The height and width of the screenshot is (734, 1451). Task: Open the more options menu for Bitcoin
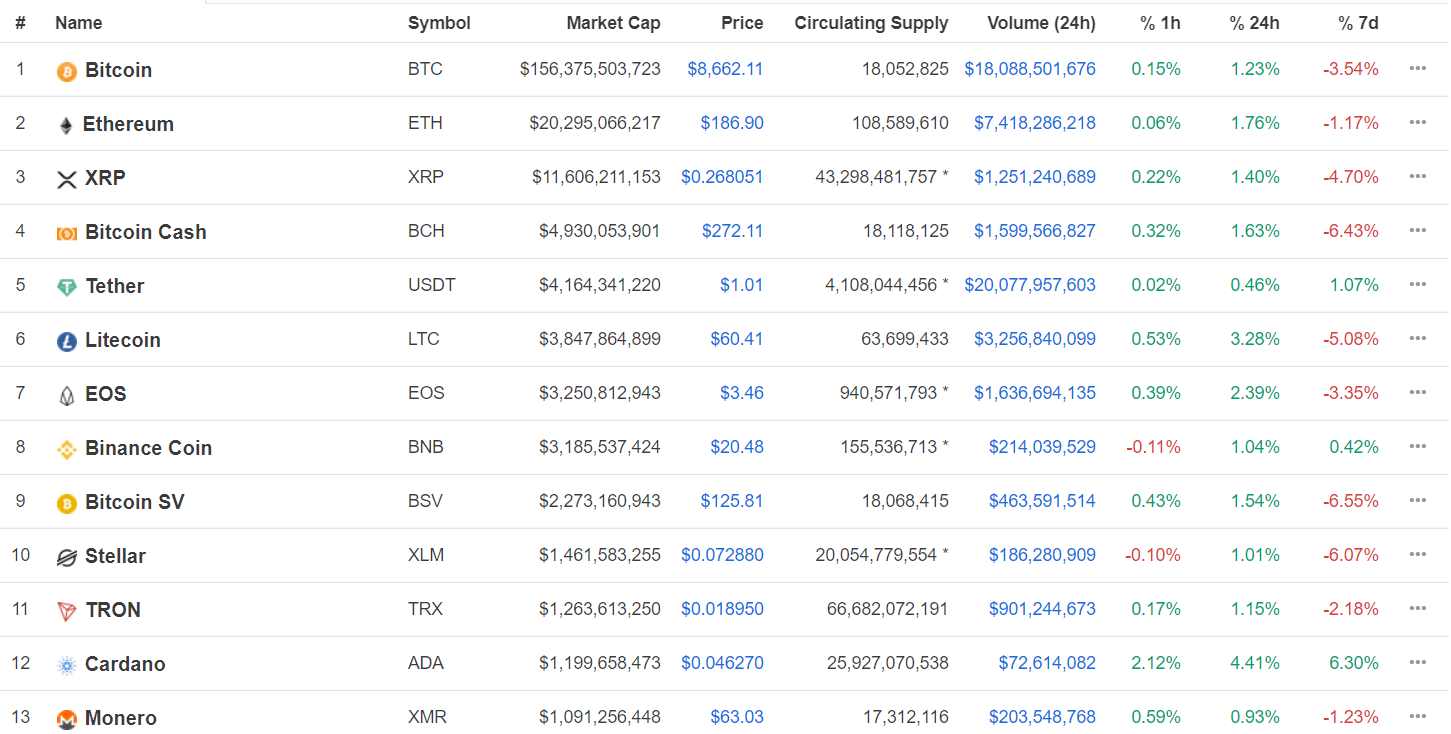pyautogui.click(x=1417, y=69)
